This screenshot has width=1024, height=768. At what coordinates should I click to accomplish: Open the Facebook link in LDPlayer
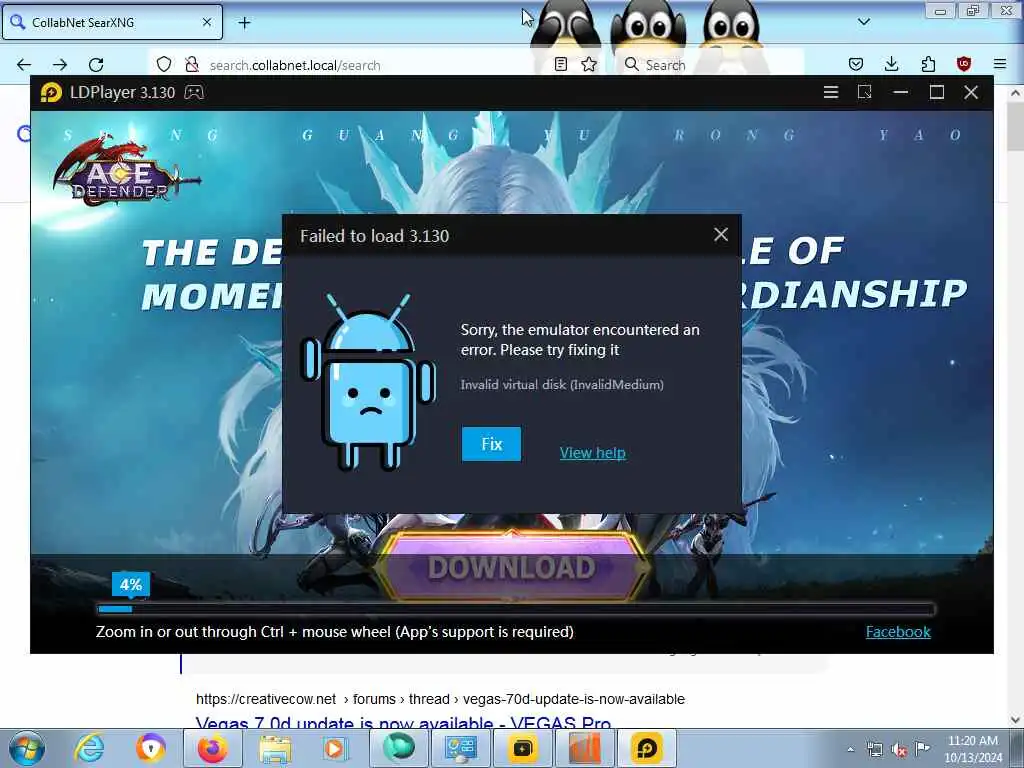click(898, 632)
